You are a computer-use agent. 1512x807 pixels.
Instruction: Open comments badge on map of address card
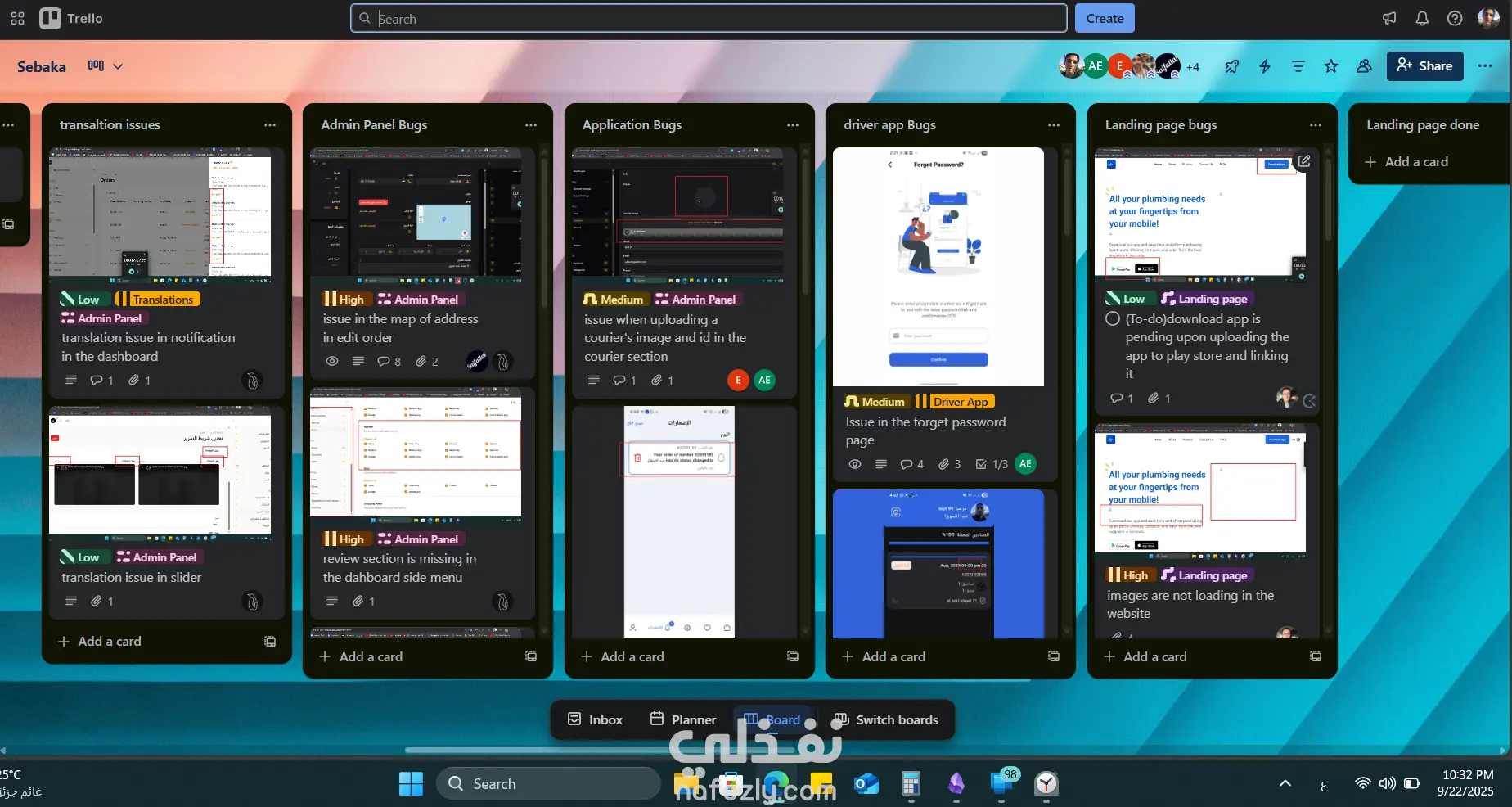pyautogui.click(x=389, y=361)
